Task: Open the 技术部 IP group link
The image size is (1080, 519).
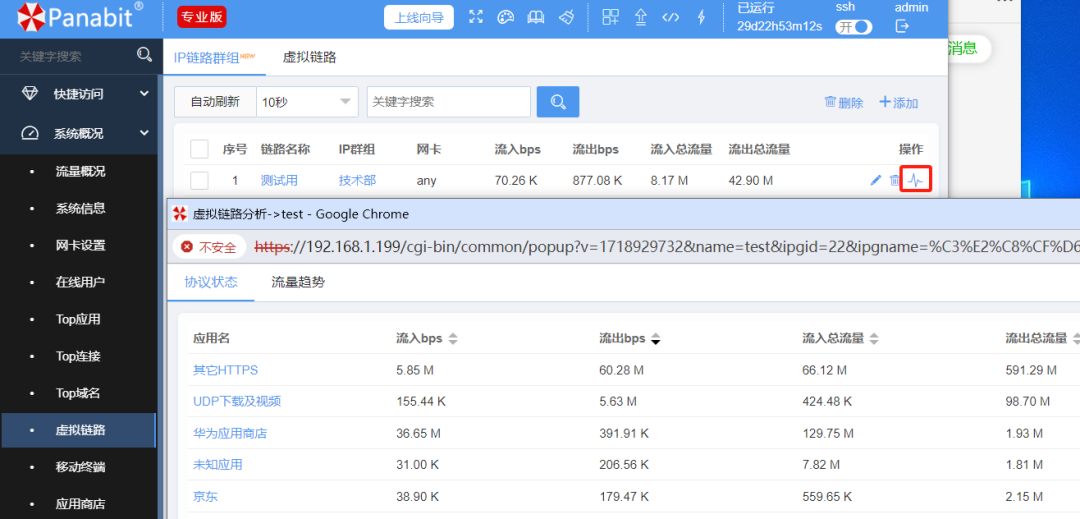Action: point(357,180)
